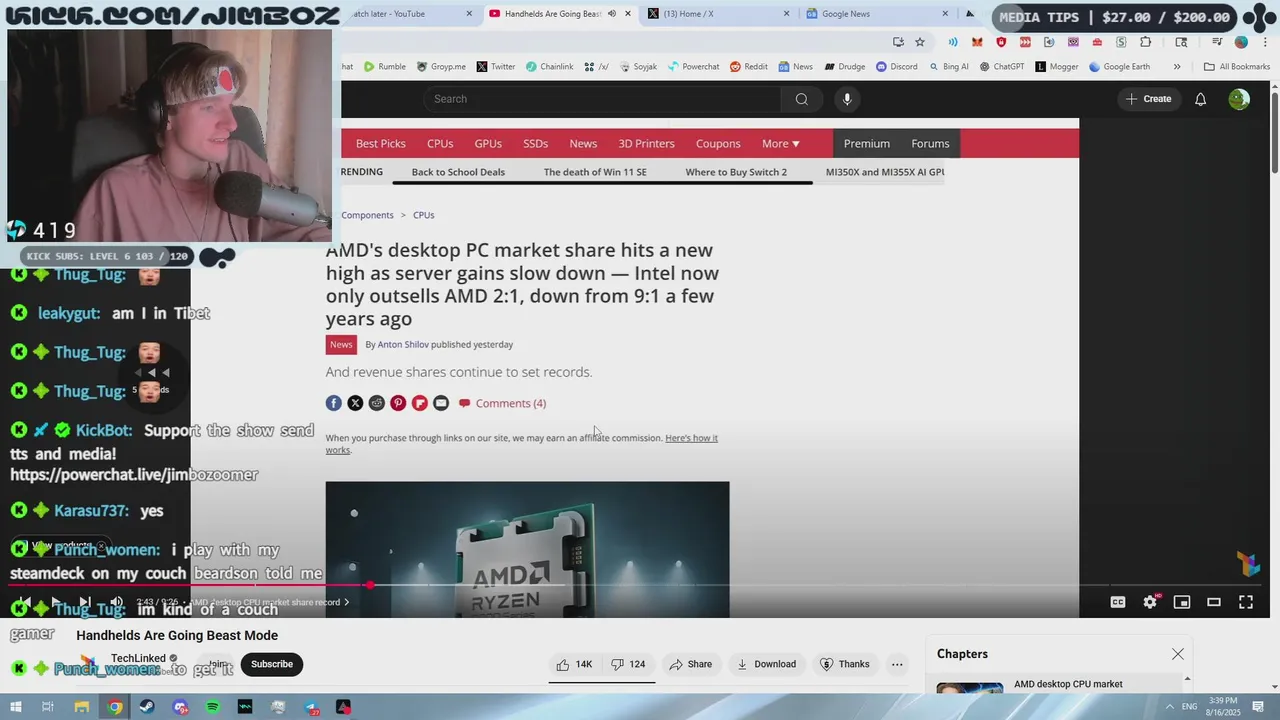
Task: Open the browser extensions puzzle icon
Action: point(1146,42)
